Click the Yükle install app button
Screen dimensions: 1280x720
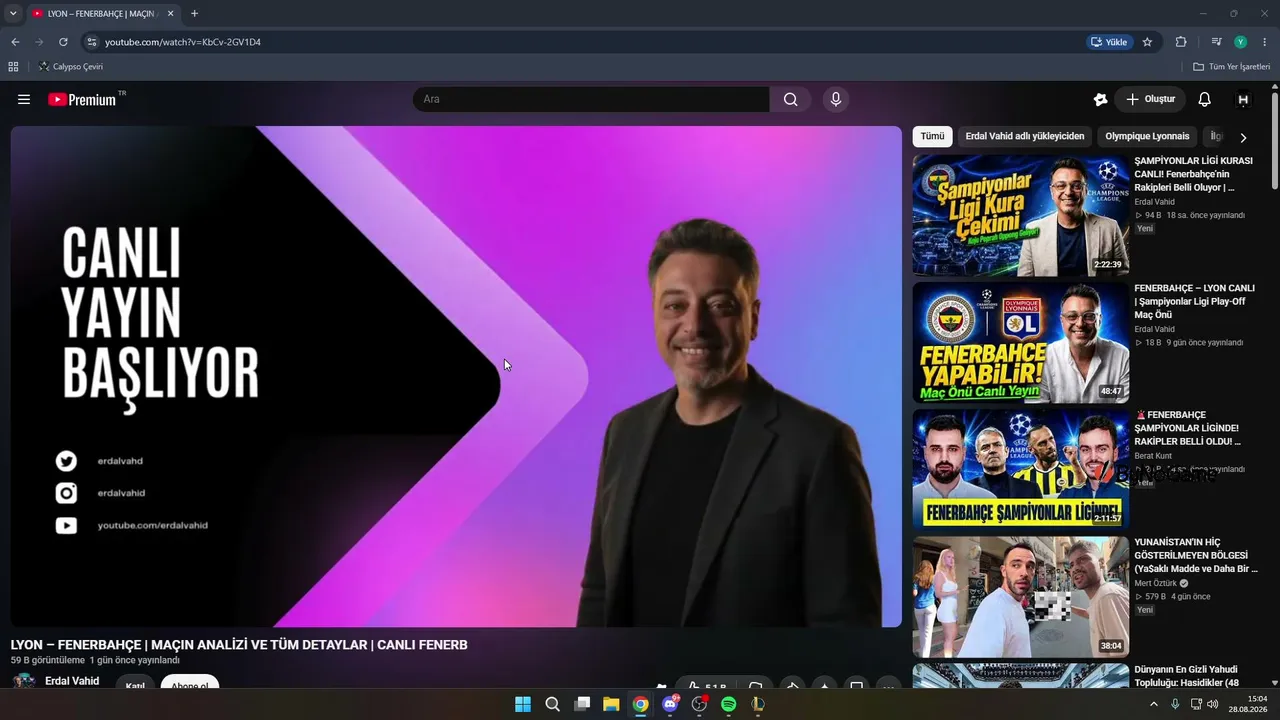pos(1109,42)
